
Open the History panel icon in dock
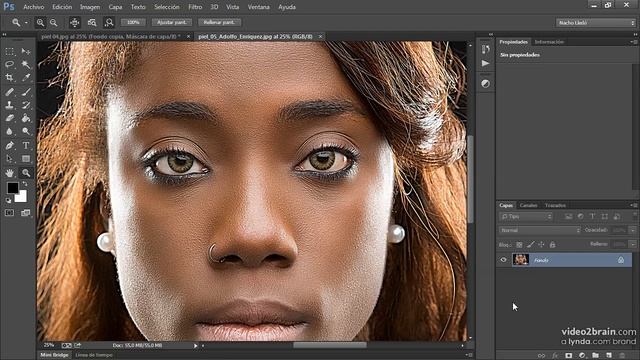pos(485,49)
